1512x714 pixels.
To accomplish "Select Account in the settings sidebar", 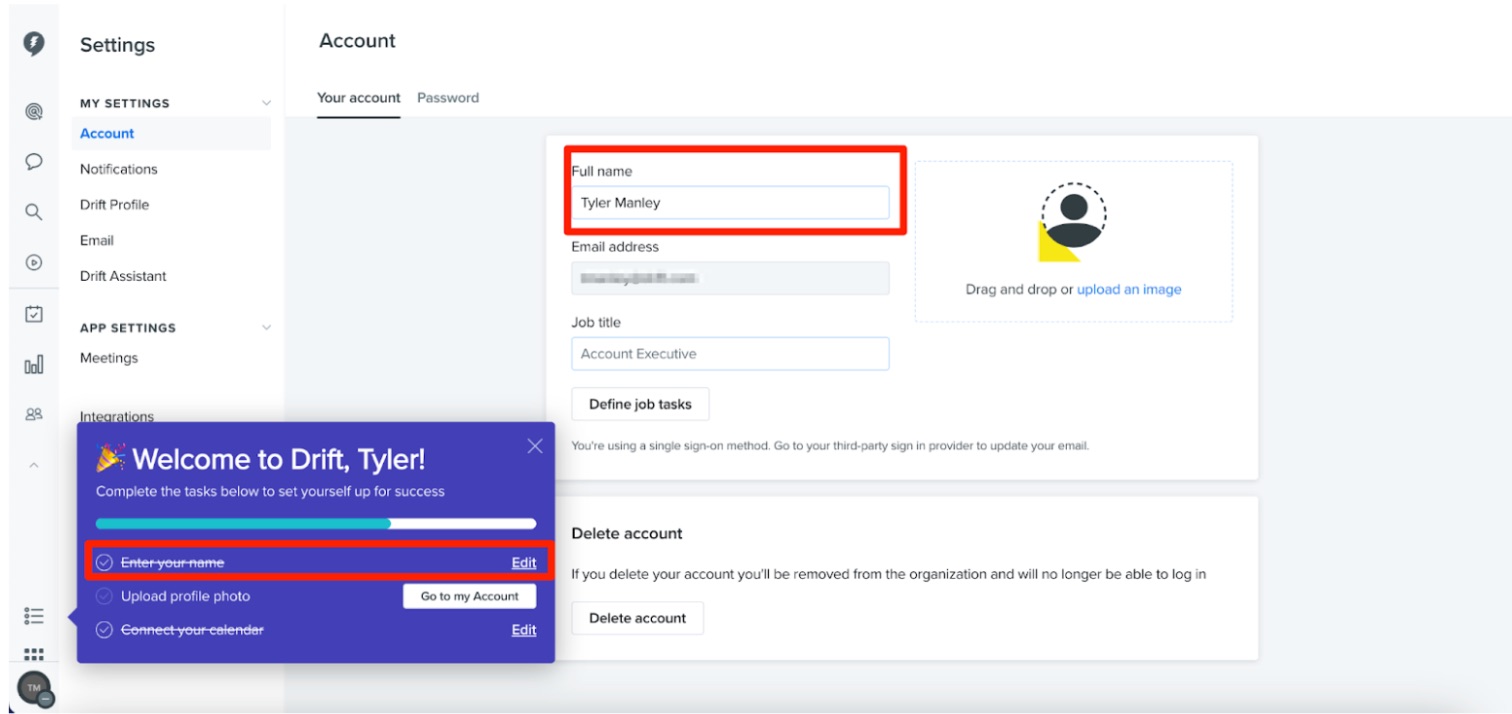I will tap(171, 134).
